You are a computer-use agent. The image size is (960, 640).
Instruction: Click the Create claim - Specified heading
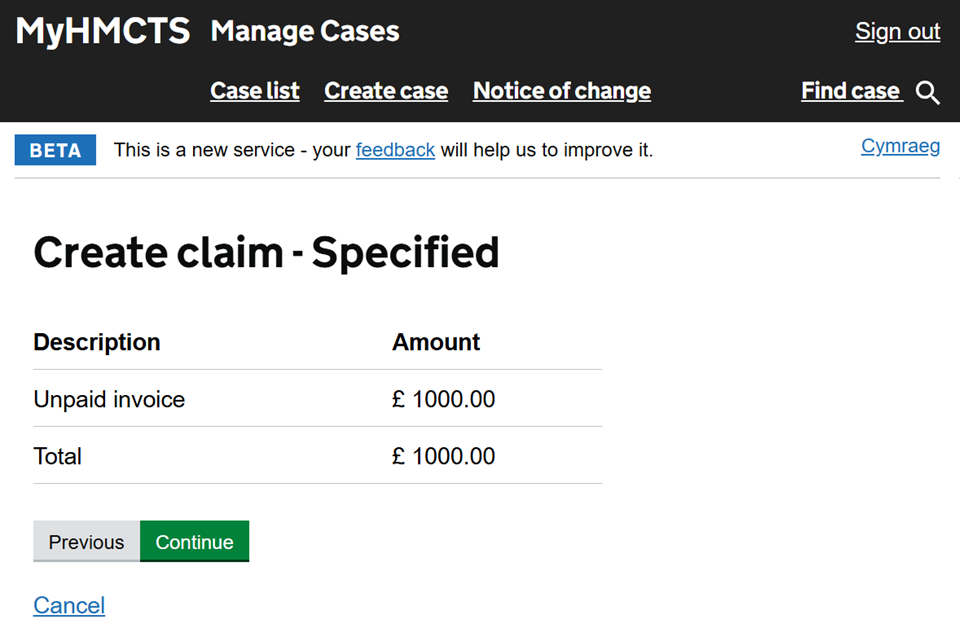pyautogui.click(x=266, y=252)
